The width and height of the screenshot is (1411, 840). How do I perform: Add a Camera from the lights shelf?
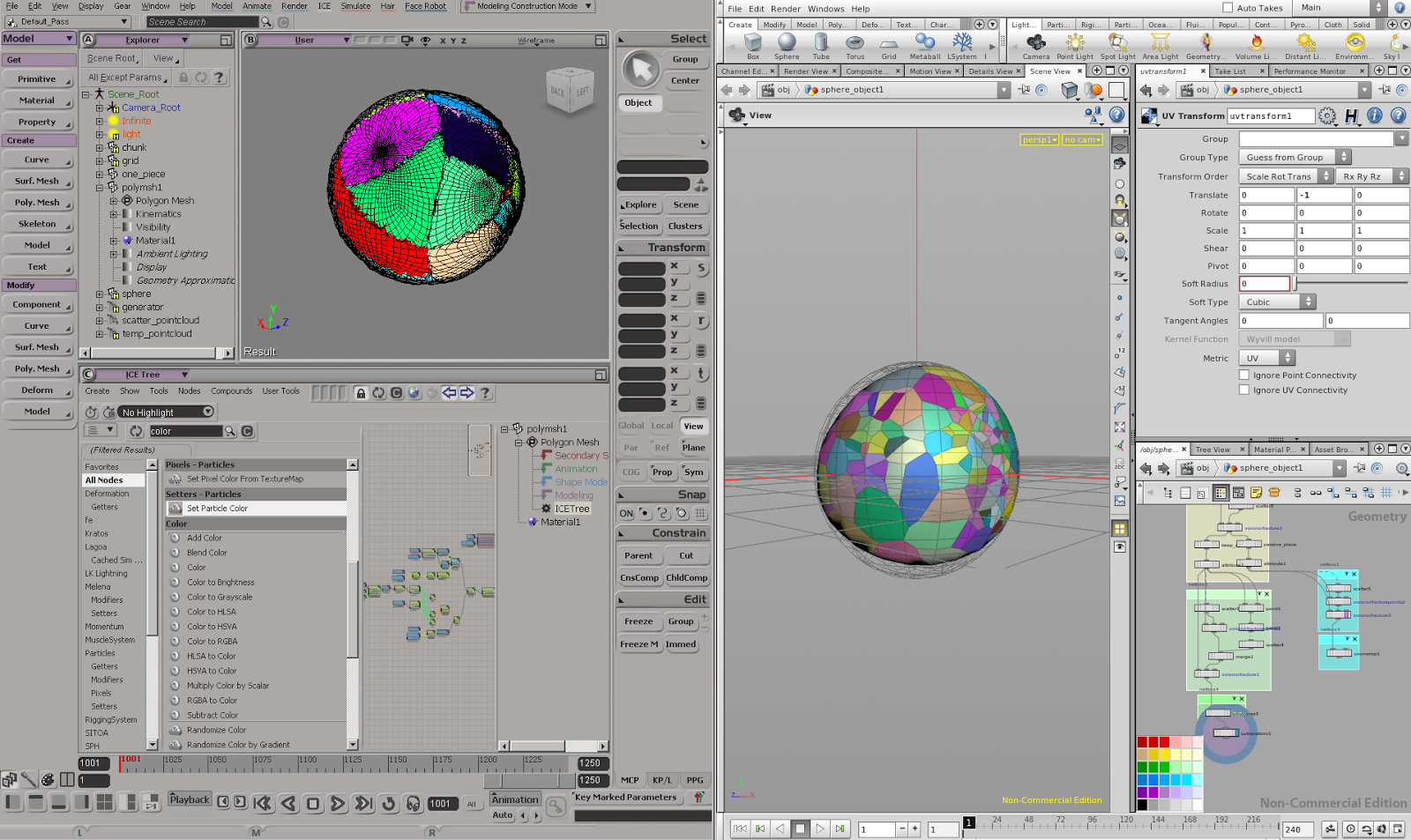tap(1036, 46)
